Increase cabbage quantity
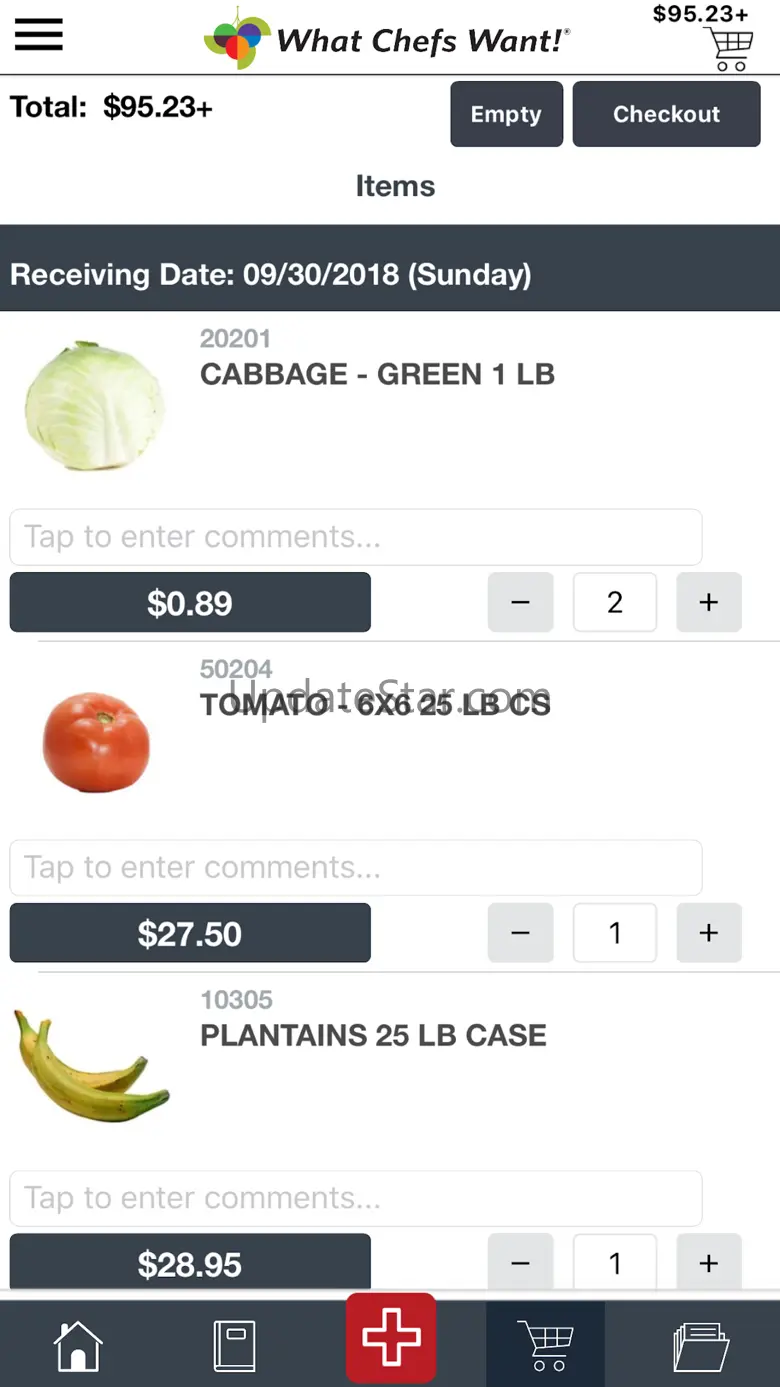This screenshot has width=780, height=1387. pos(709,602)
